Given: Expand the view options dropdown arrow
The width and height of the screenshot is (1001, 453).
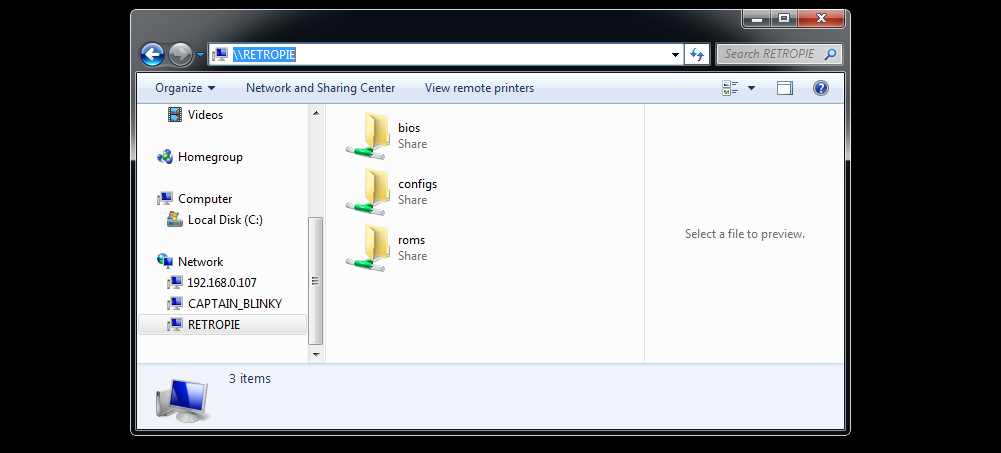Looking at the screenshot, I should pos(752,88).
